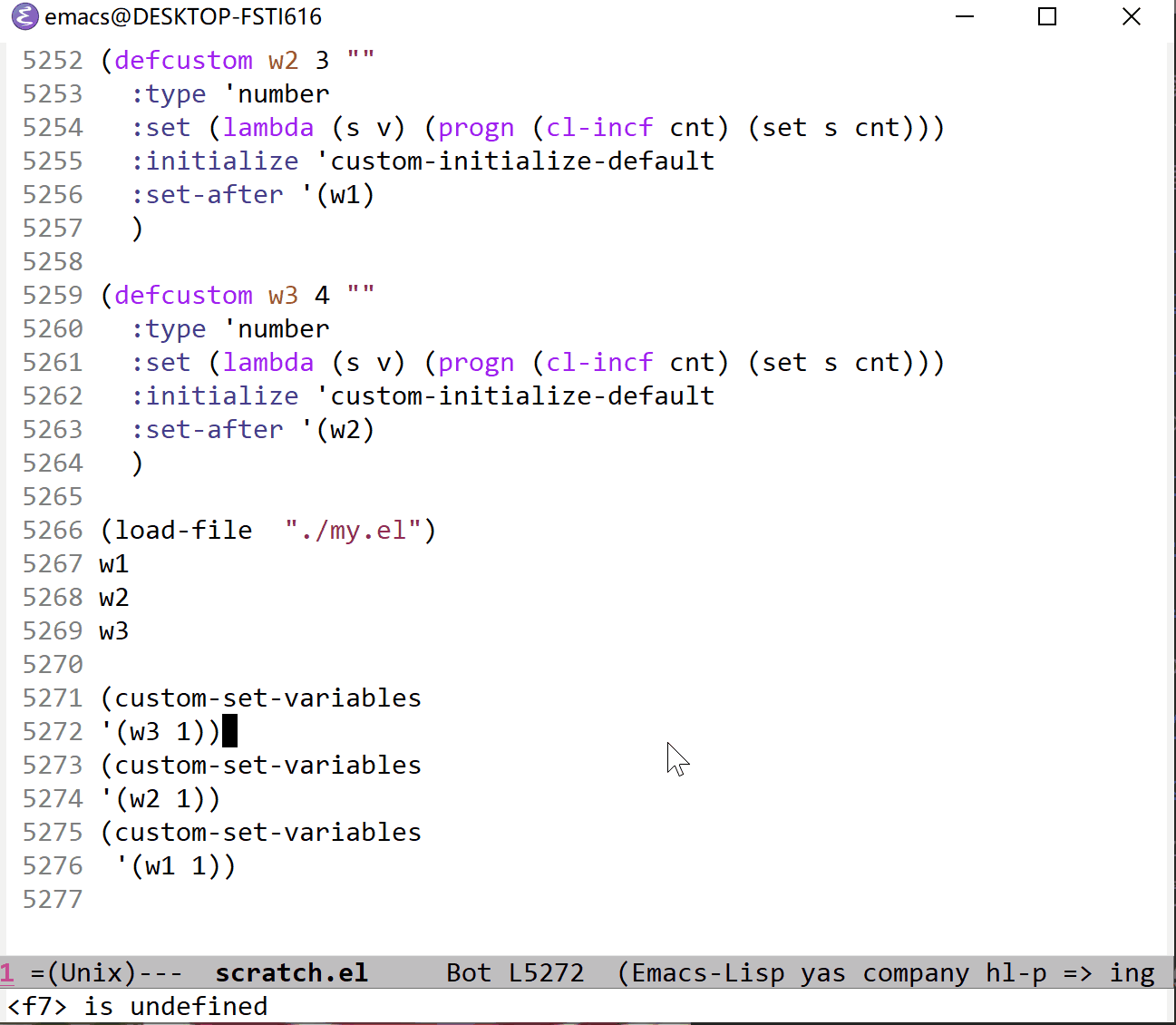Place cursor on w3 at line 5269
1176x1025 pixels.
tap(114, 631)
